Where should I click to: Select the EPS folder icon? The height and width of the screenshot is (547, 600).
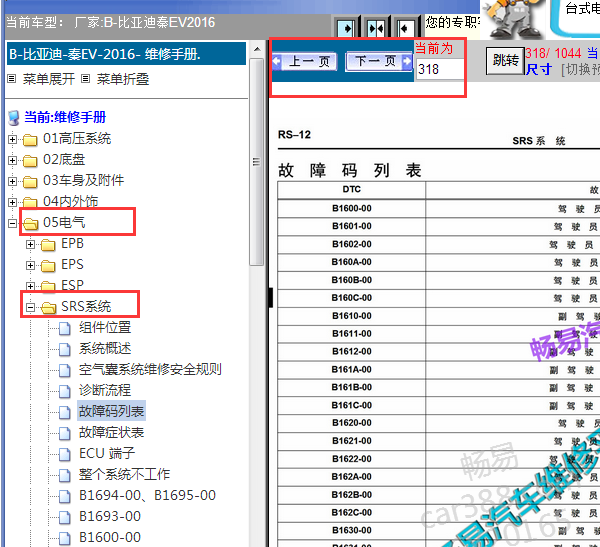point(48,266)
